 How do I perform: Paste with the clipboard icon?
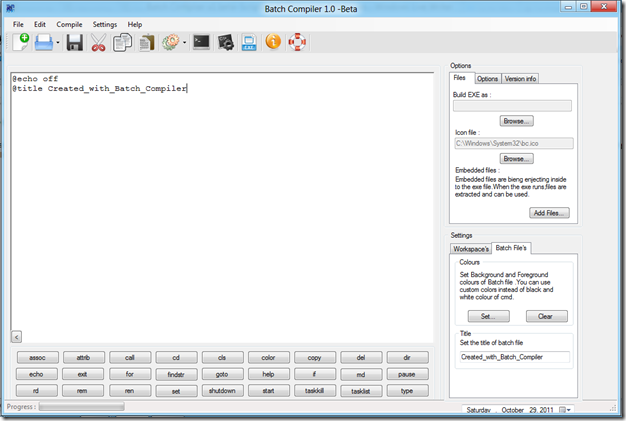[x=147, y=43]
